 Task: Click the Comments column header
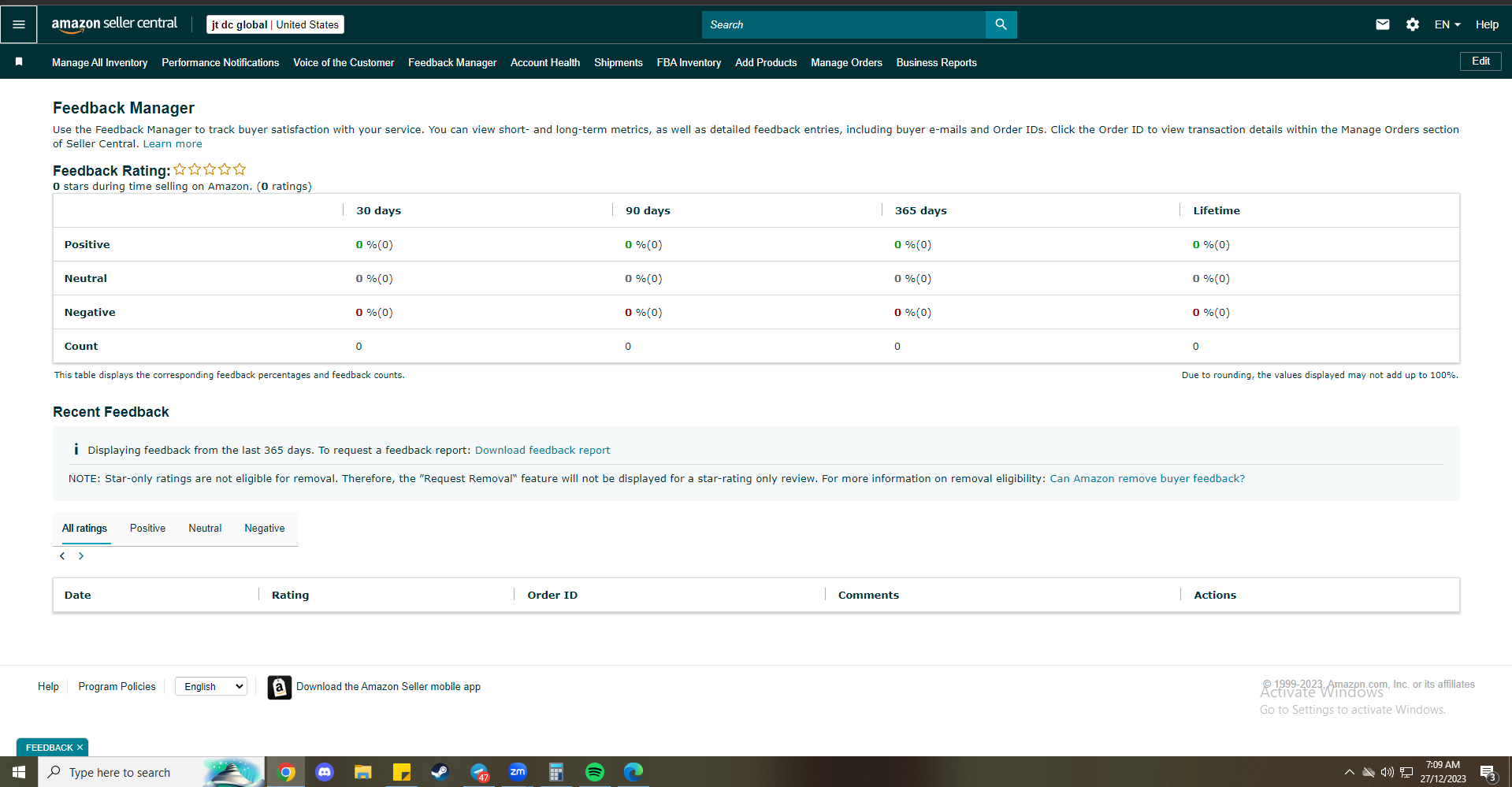[x=868, y=595]
